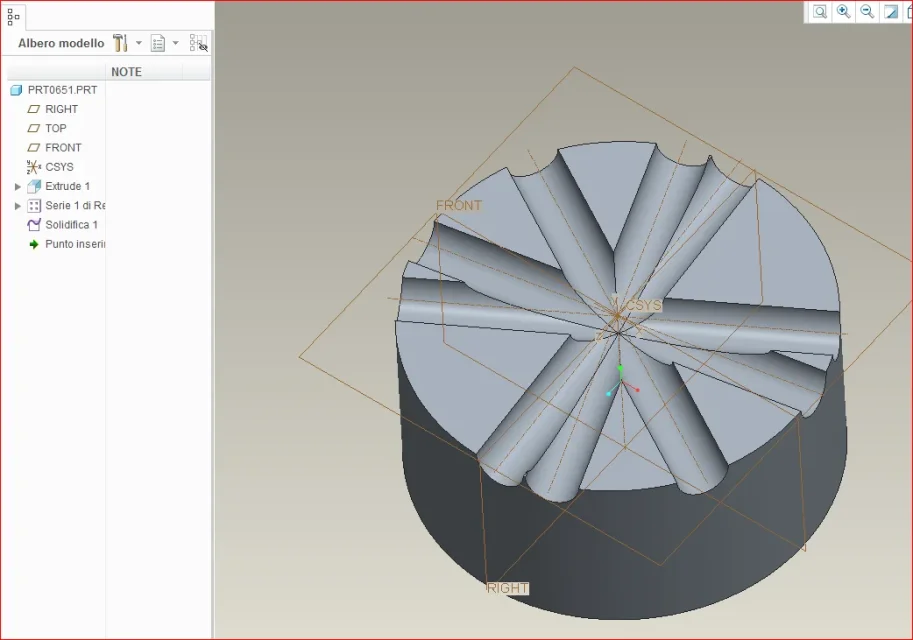Select the RIGHT datum plane in tree
This screenshot has height=640, width=913.
click(x=61, y=109)
